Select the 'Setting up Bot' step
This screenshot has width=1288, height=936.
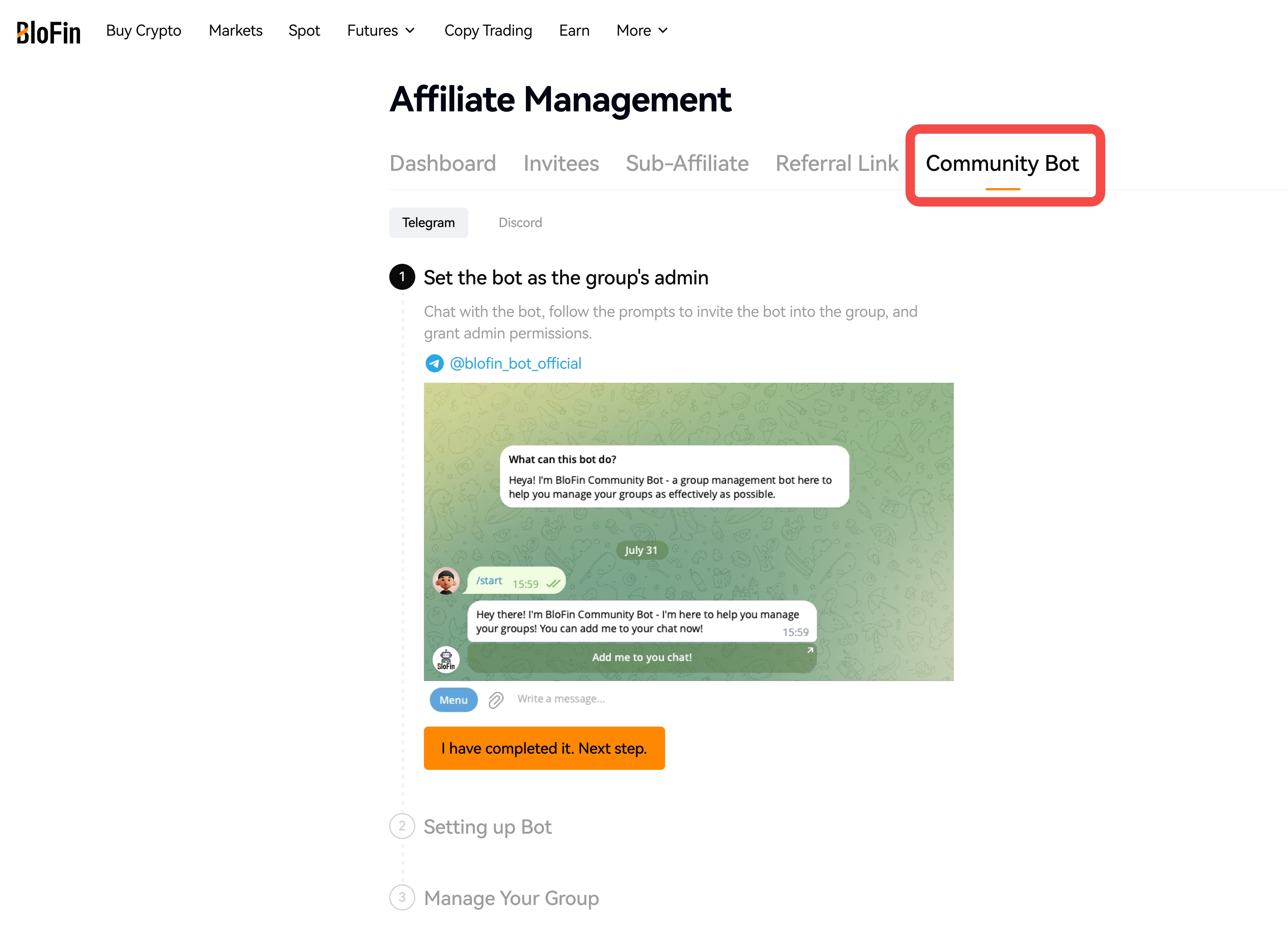pos(487,827)
